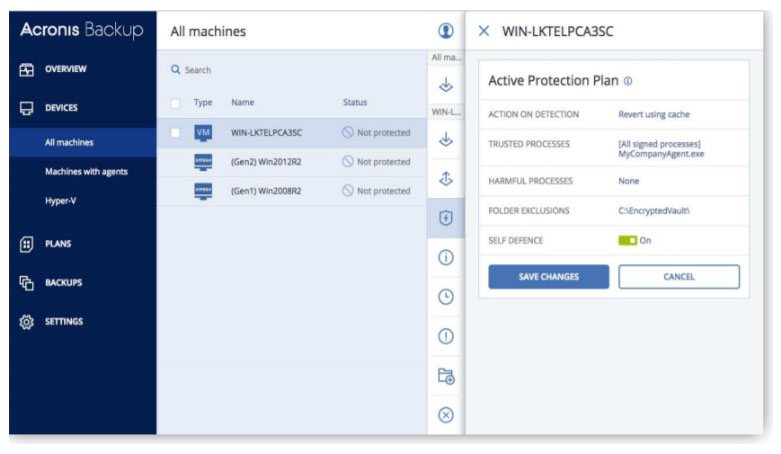Check the box for WIN-LKTELPCA3SC row
The width and height of the screenshot is (781, 454).
click(x=175, y=133)
